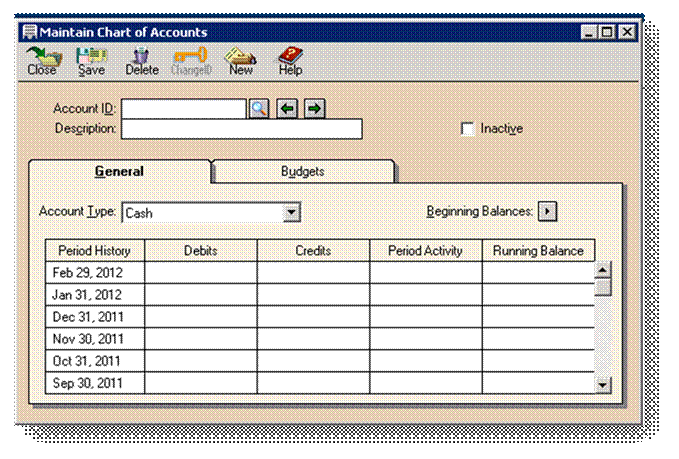Viewport: 679px width, 459px height.
Task: Click the Close toolbar icon
Action: [43, 61]
